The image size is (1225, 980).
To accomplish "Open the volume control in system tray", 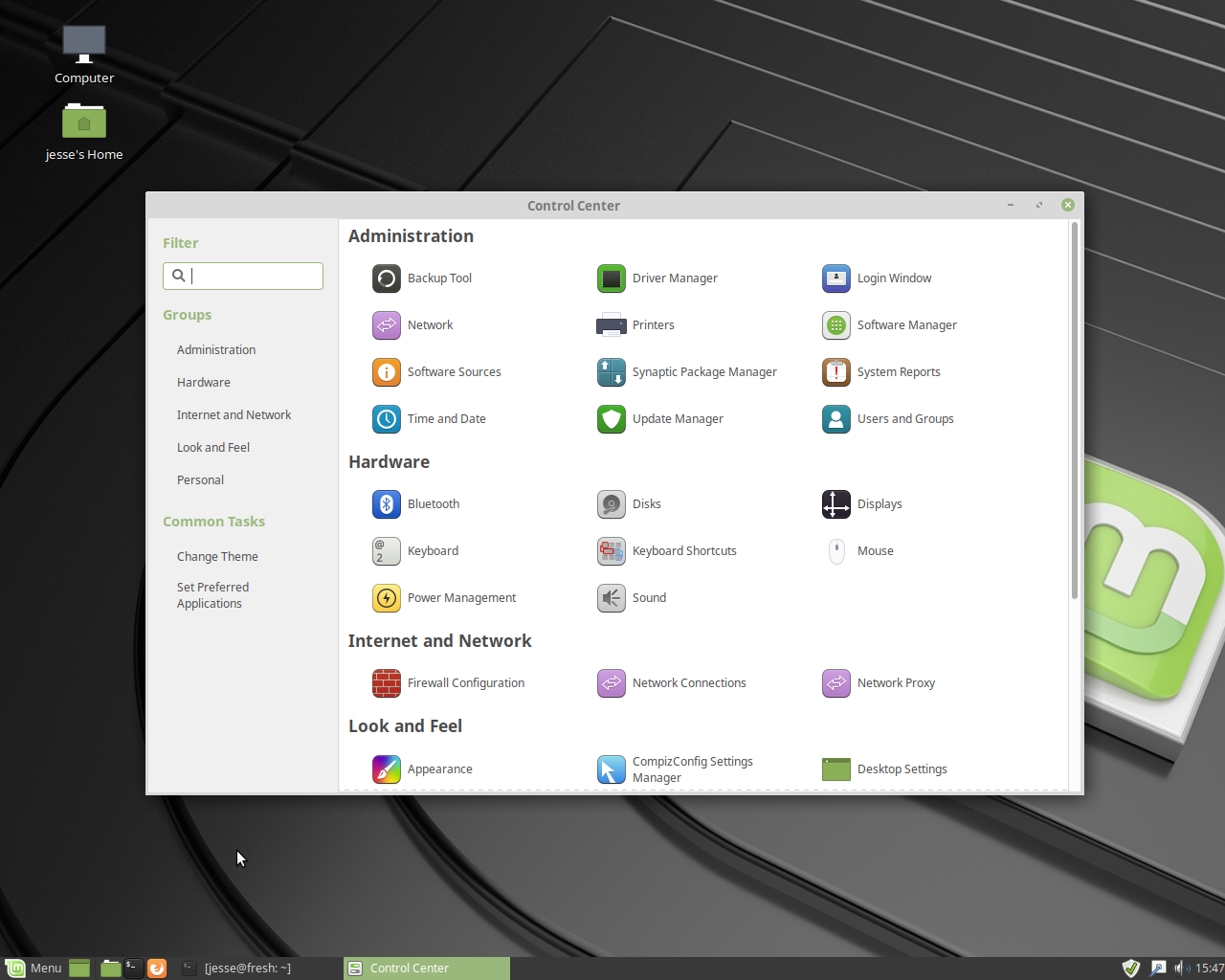I will click(1182, 969).
